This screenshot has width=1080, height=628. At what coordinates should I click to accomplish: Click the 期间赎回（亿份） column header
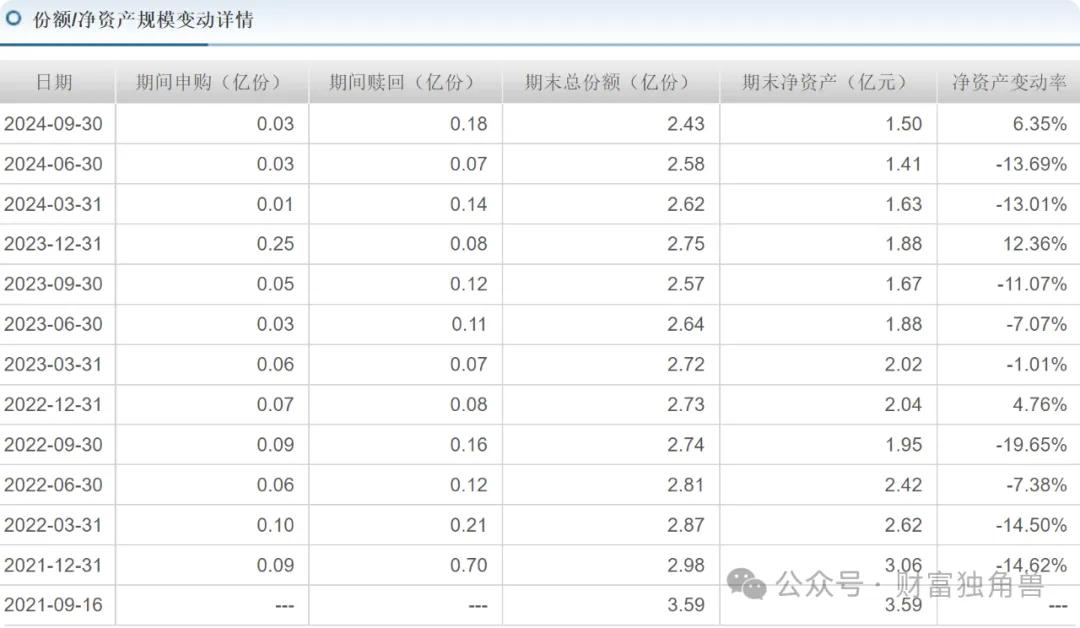(406, 83)
